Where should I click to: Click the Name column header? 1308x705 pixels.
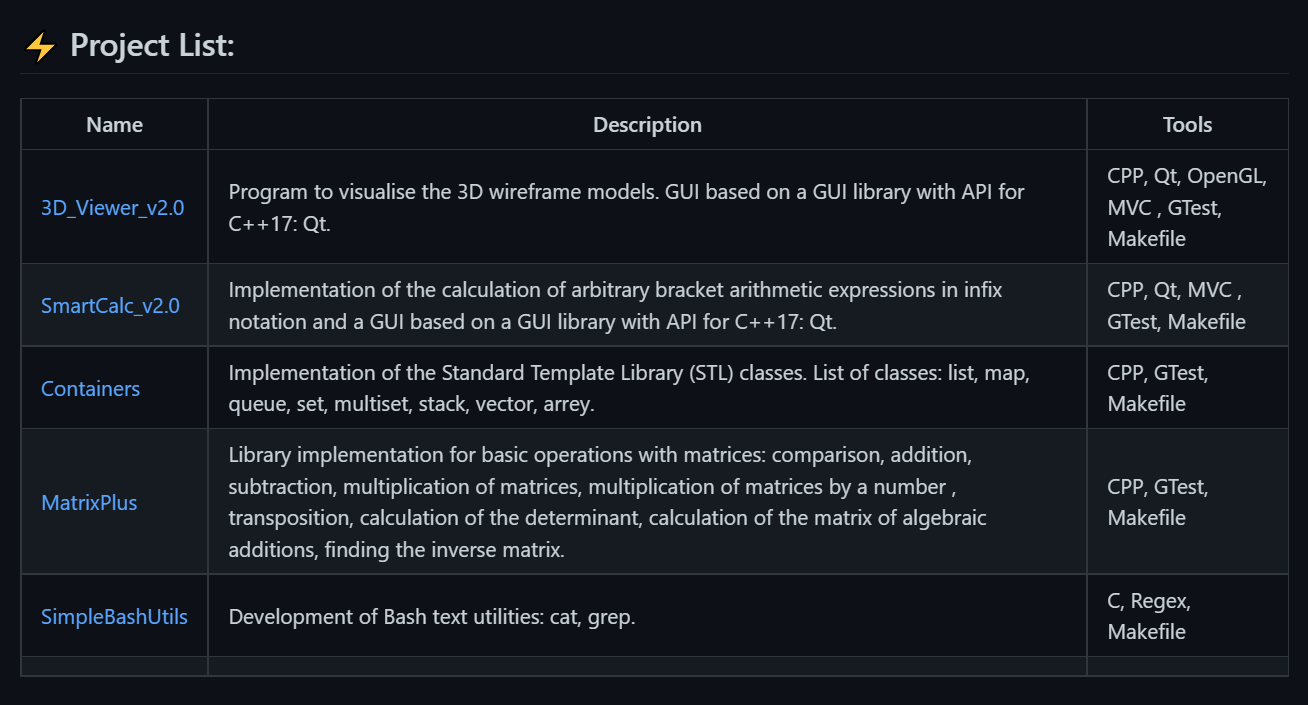point(114,125)
